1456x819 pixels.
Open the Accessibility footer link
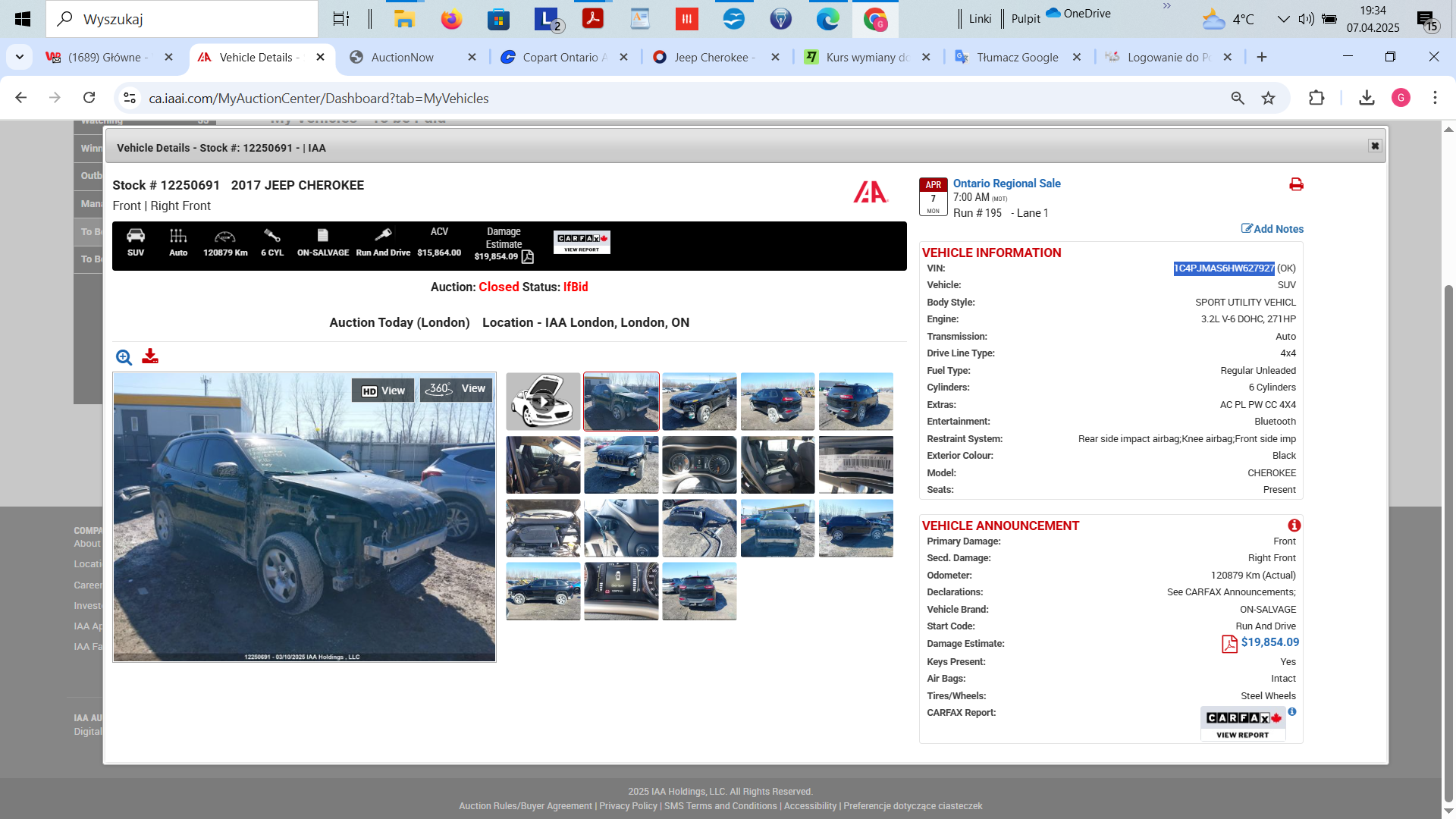(810, 806)
